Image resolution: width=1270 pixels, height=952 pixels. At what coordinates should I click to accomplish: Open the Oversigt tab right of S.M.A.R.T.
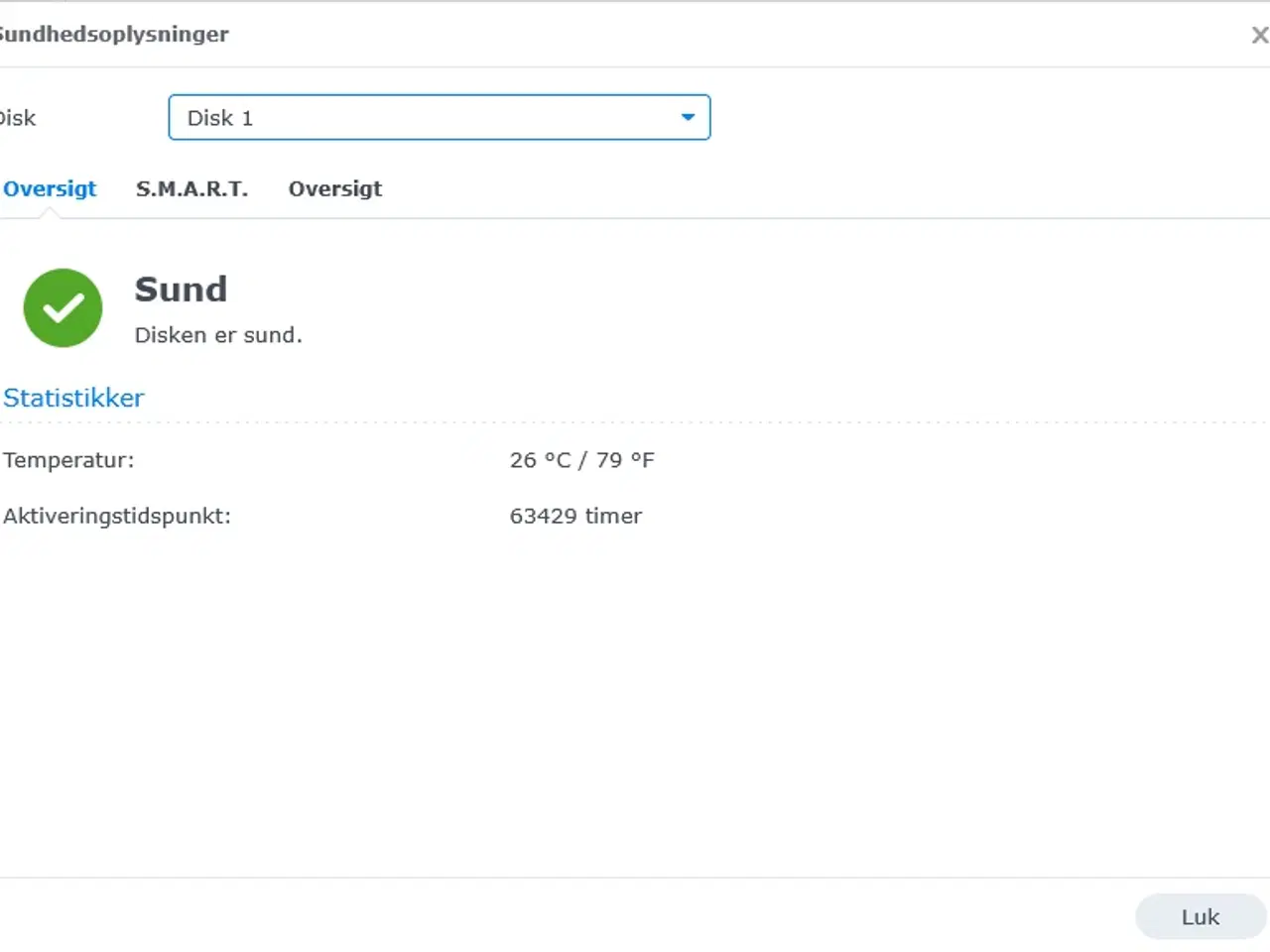[334, 188]
